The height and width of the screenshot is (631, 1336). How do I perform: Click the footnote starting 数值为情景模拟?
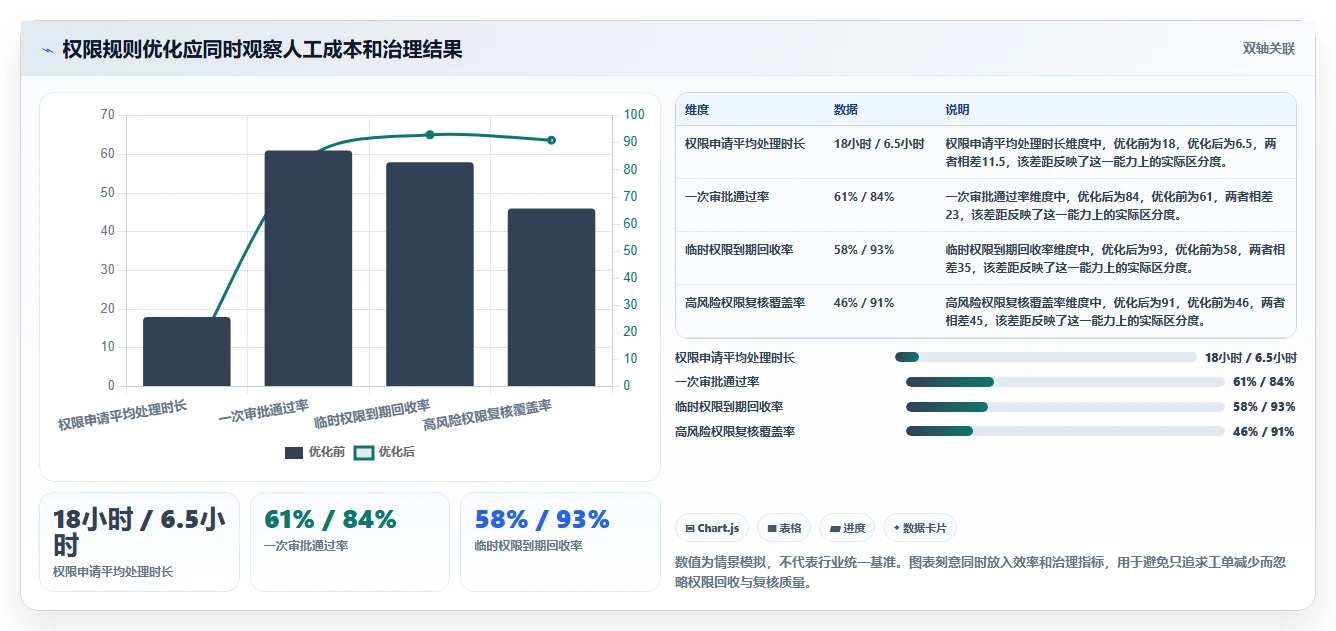point(981,572)
